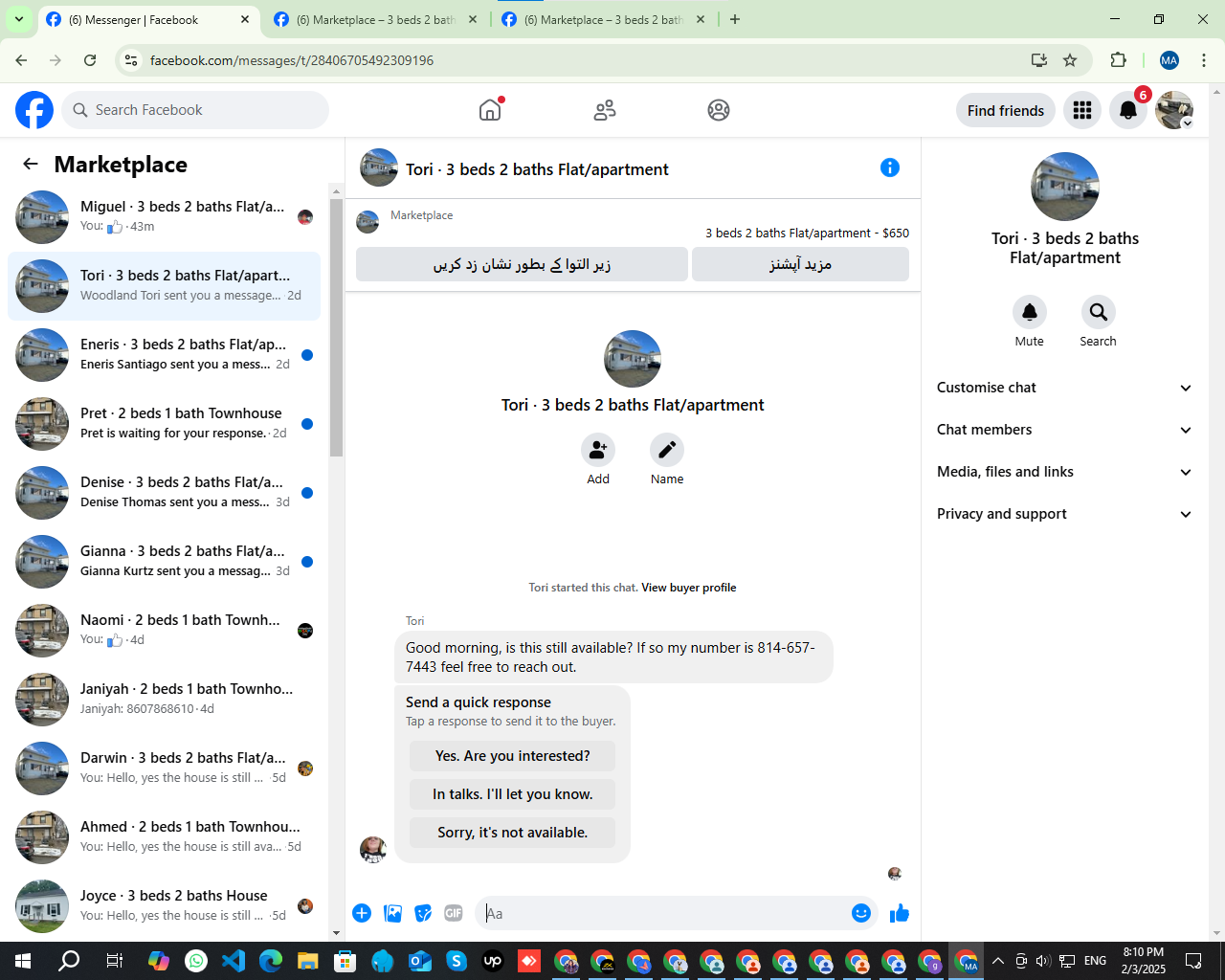This screenshot has height=980, width=1225.
Task: Click the mark as pending Urdu button
Action: [x=522, y=264]
